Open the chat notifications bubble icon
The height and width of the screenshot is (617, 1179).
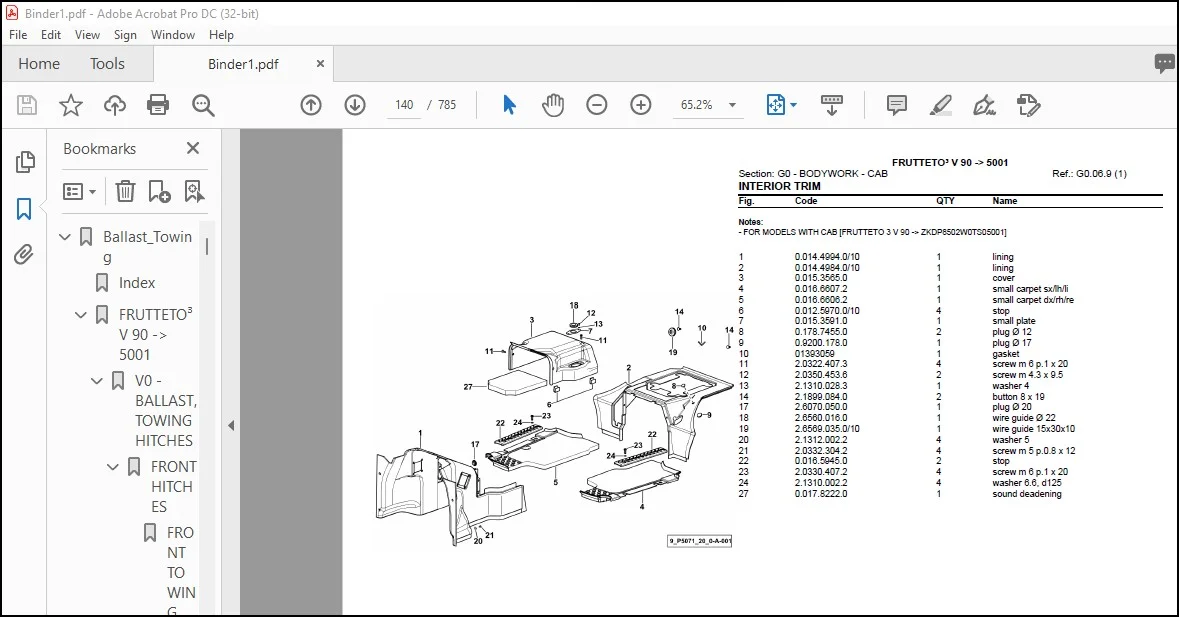pyautogui.click(x=1165, y=64)
